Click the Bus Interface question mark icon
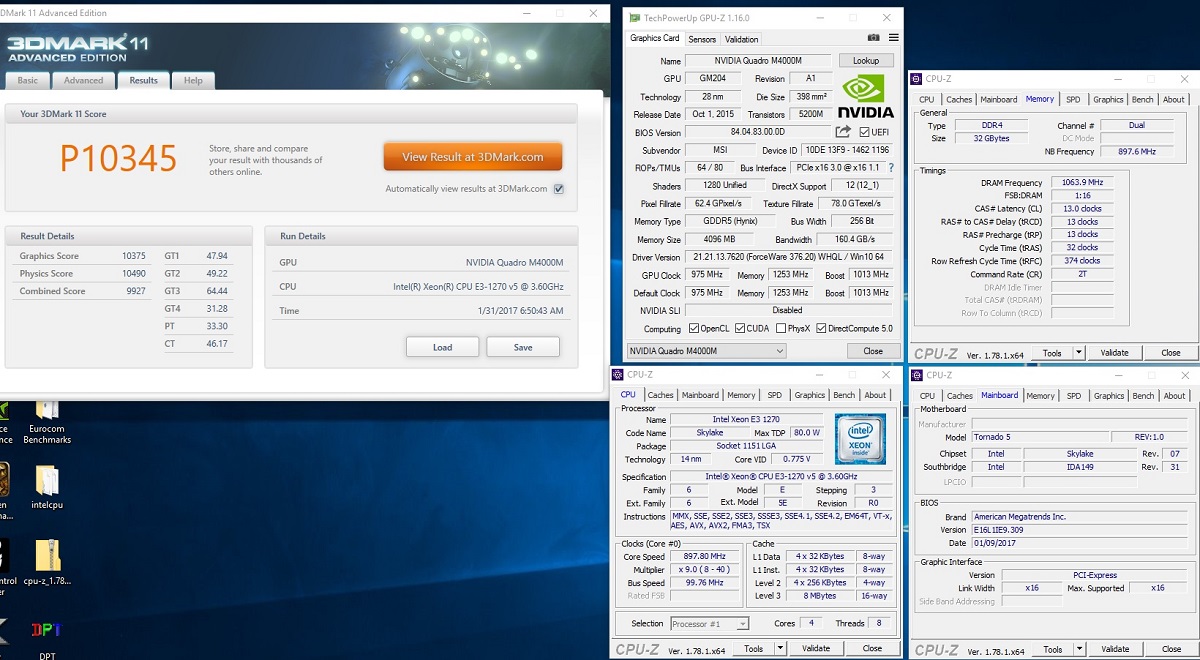Image resolution: width=1200 pixels, height=660 pixels. [891, 168]
